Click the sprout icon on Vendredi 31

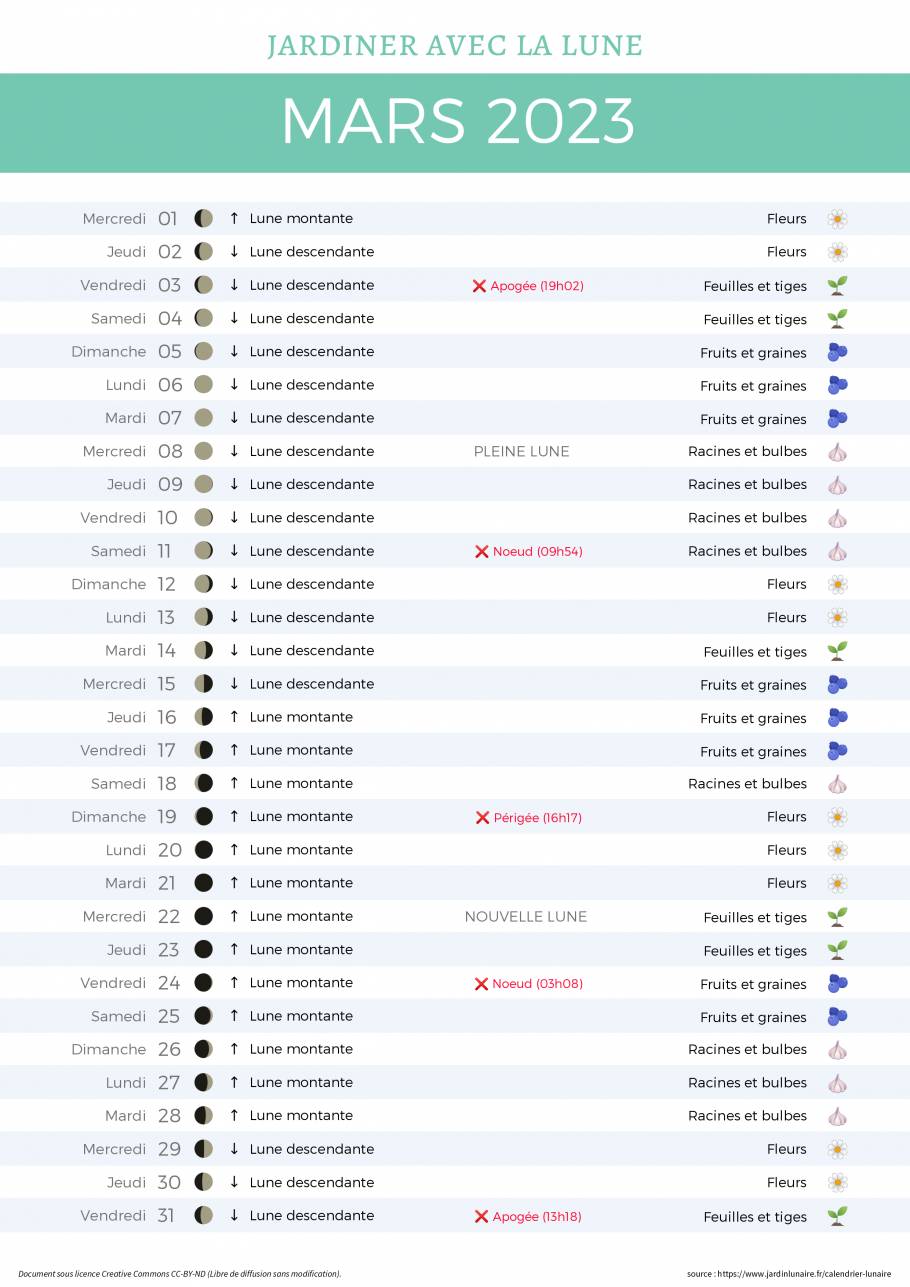pyautogui.click(x=837, y=1216)
